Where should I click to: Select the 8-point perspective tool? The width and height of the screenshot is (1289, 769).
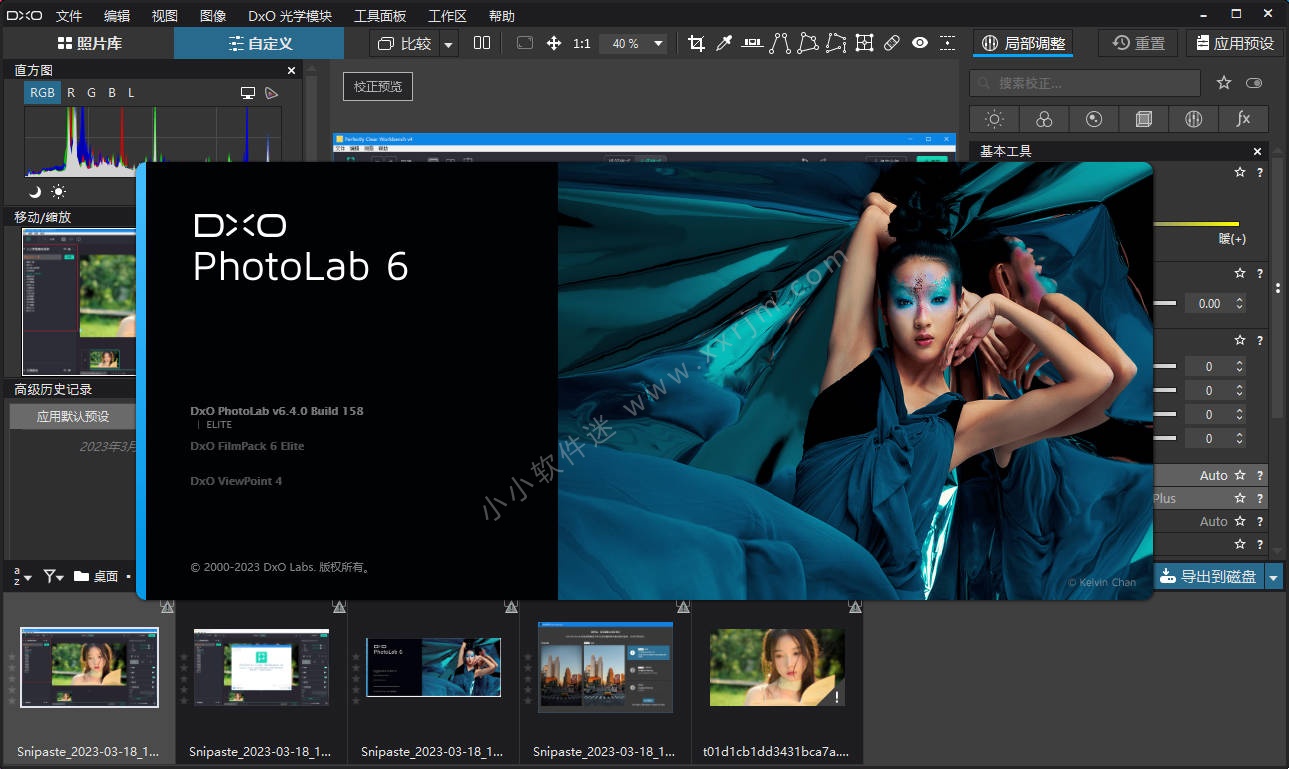click(836, 43)
